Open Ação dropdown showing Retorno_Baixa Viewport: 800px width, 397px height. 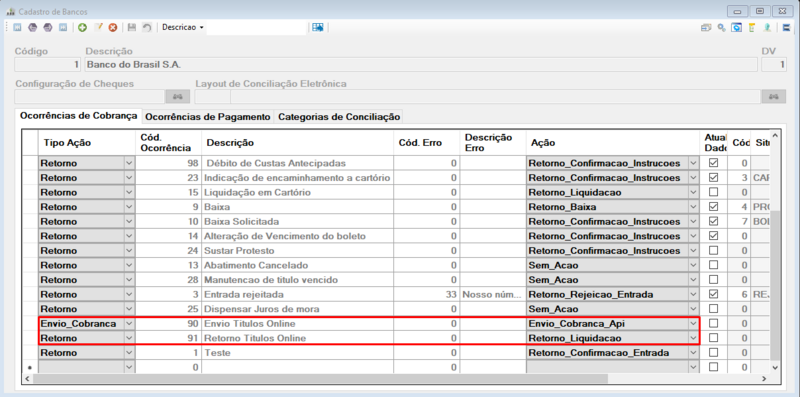pos(693,207)
